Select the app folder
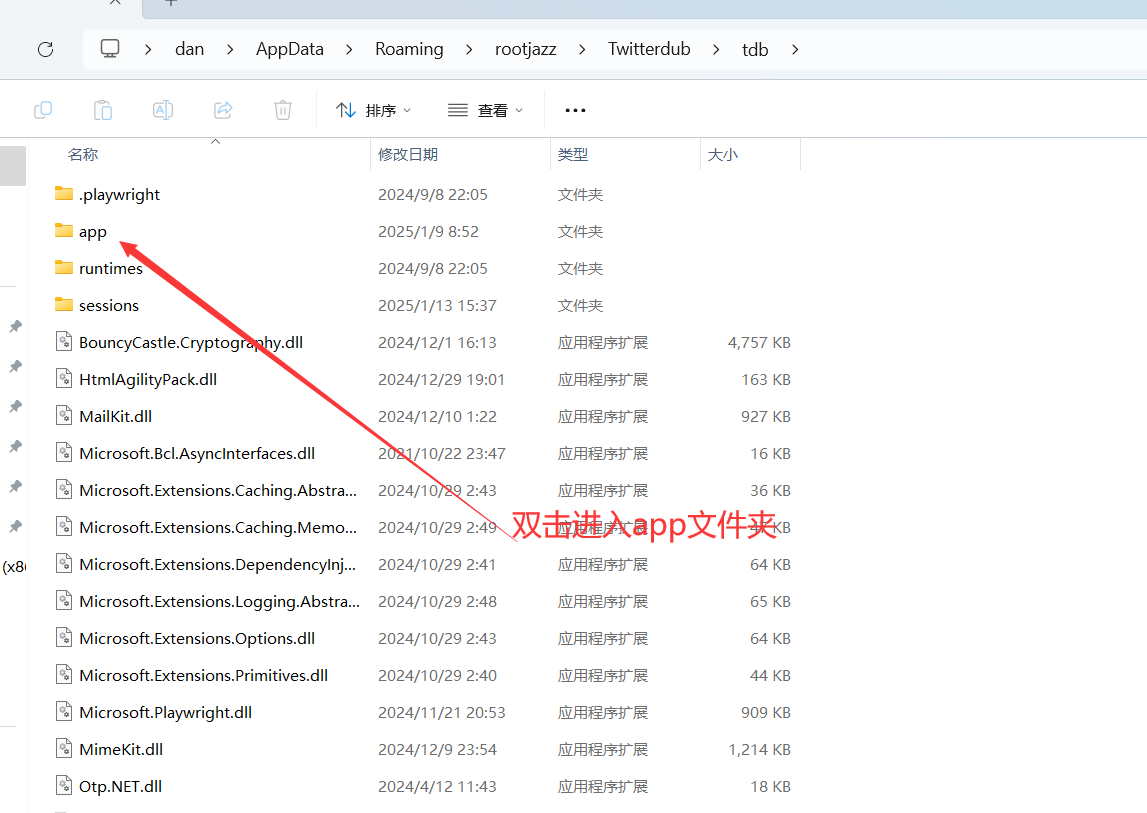This screenshot has width=1147, height=813. tap(93, 232)
